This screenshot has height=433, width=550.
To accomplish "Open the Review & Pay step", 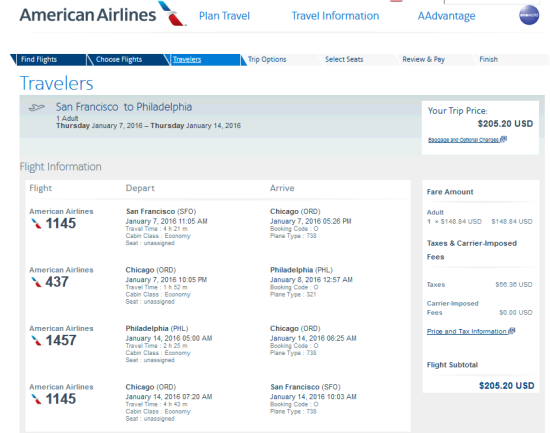I will (x=423, y=59).
